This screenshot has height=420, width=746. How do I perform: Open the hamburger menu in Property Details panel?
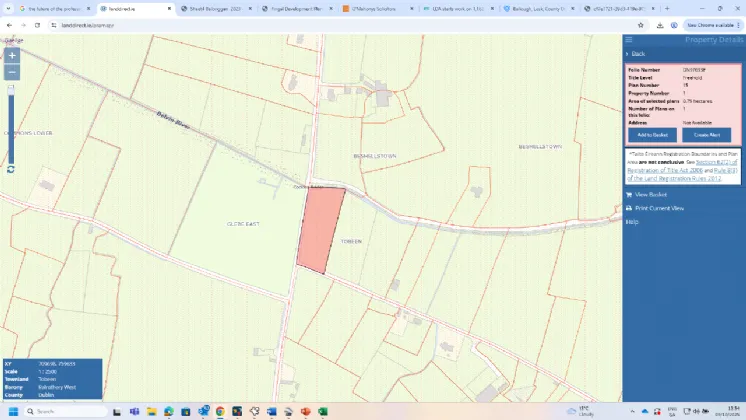point(629,40)
